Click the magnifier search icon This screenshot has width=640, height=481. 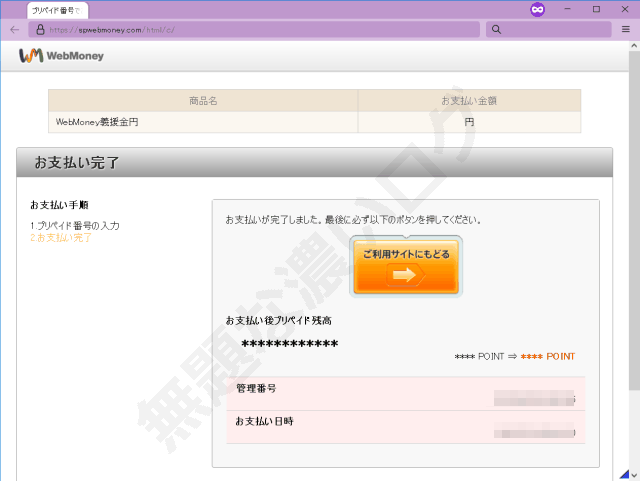[496, 29]
